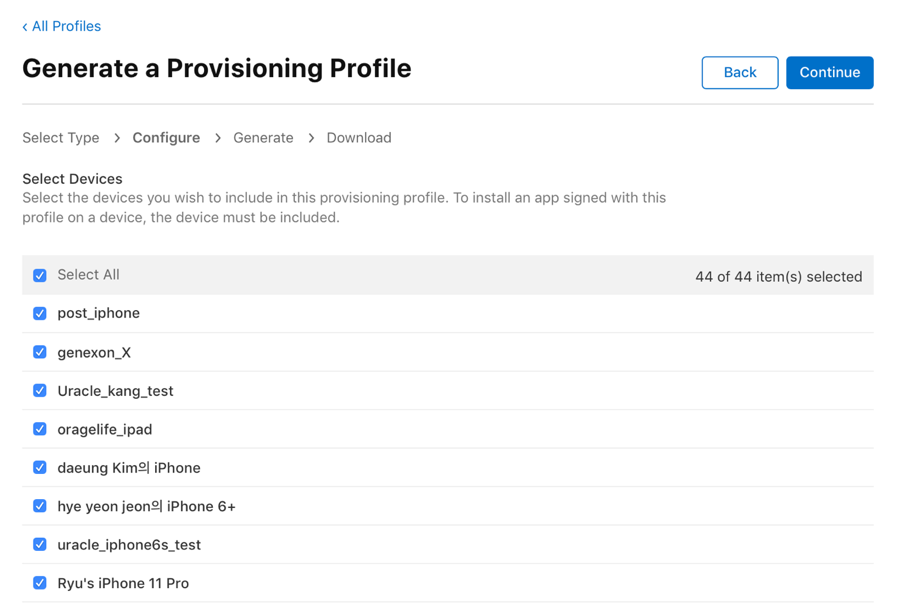
Task: Open the Generate breadcrumb step
Action: point(263,138)
